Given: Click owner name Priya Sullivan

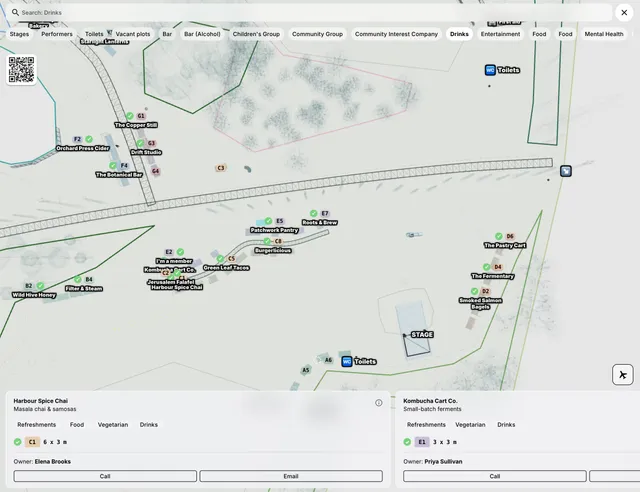Looking at the screenshot, I should point(443,461).
